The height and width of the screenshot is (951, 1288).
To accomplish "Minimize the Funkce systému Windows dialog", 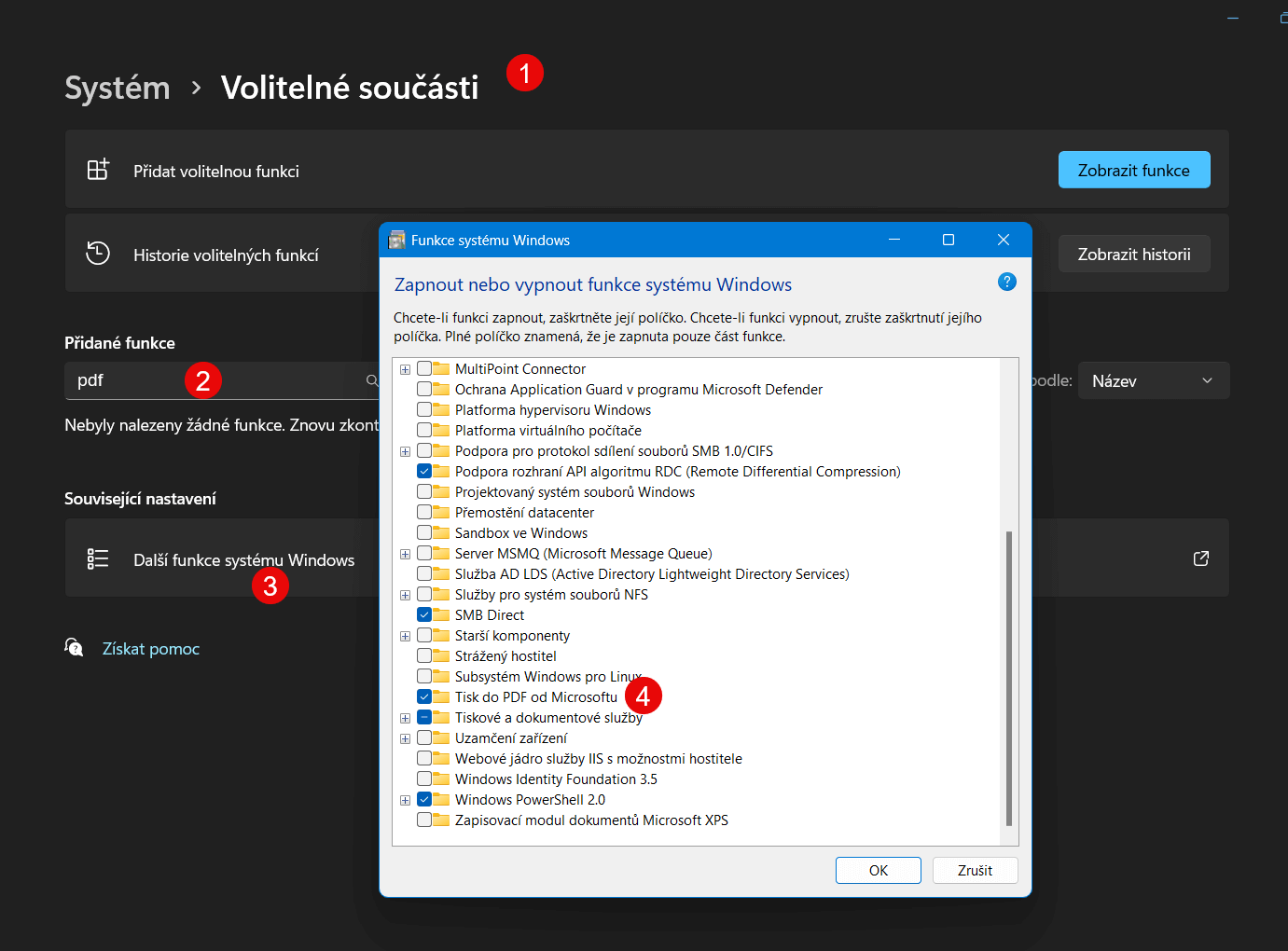I will [x=894, y=240].
